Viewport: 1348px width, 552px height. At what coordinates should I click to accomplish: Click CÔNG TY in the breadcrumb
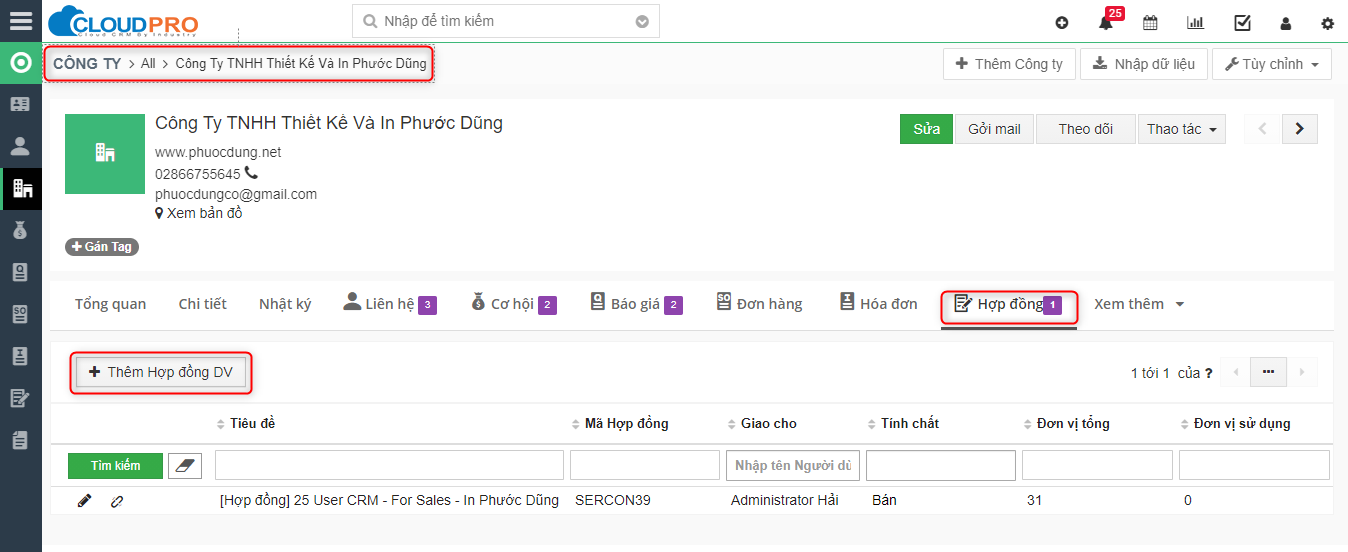[x=87, y=63]
